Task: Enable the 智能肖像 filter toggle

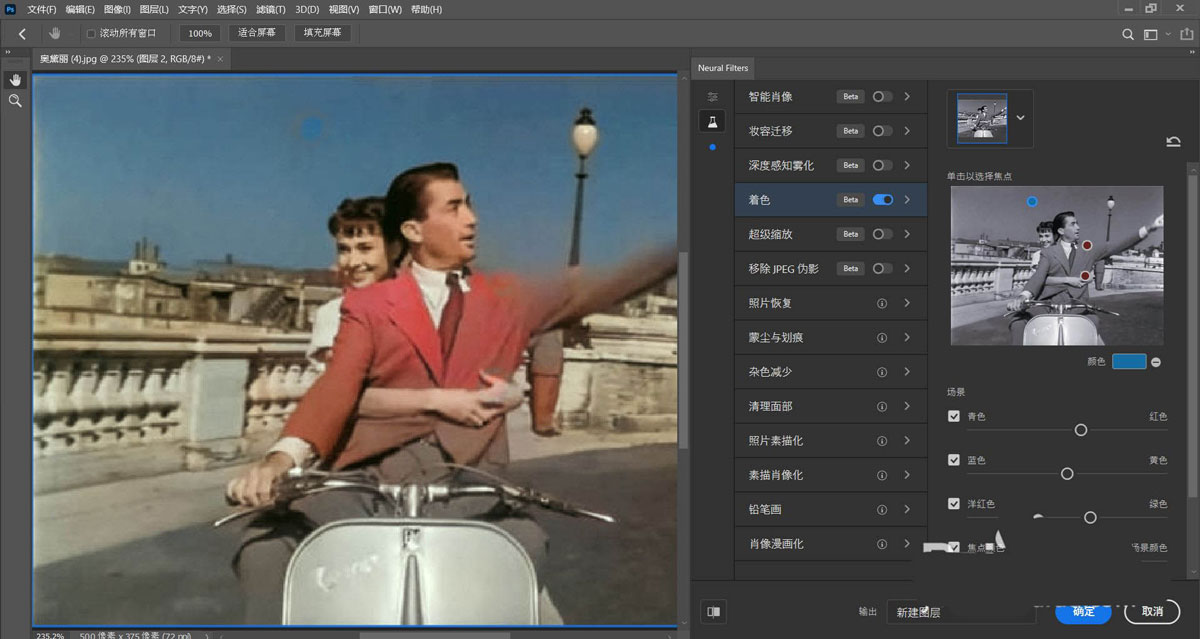Action: (882, 97)
